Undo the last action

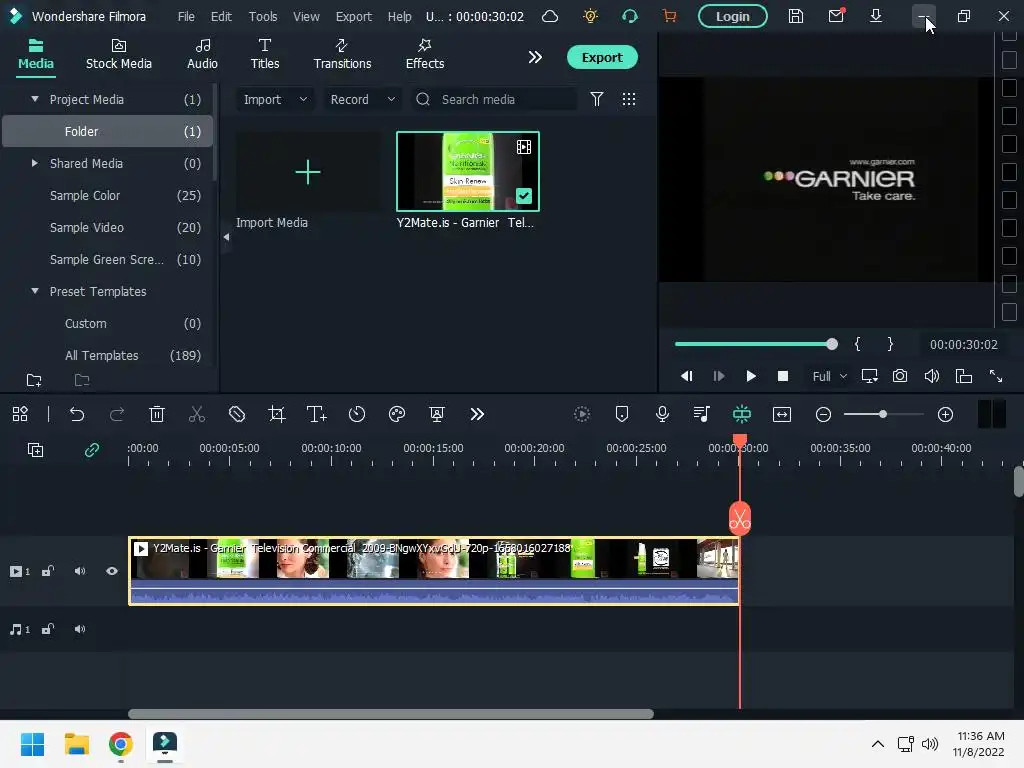77,414
